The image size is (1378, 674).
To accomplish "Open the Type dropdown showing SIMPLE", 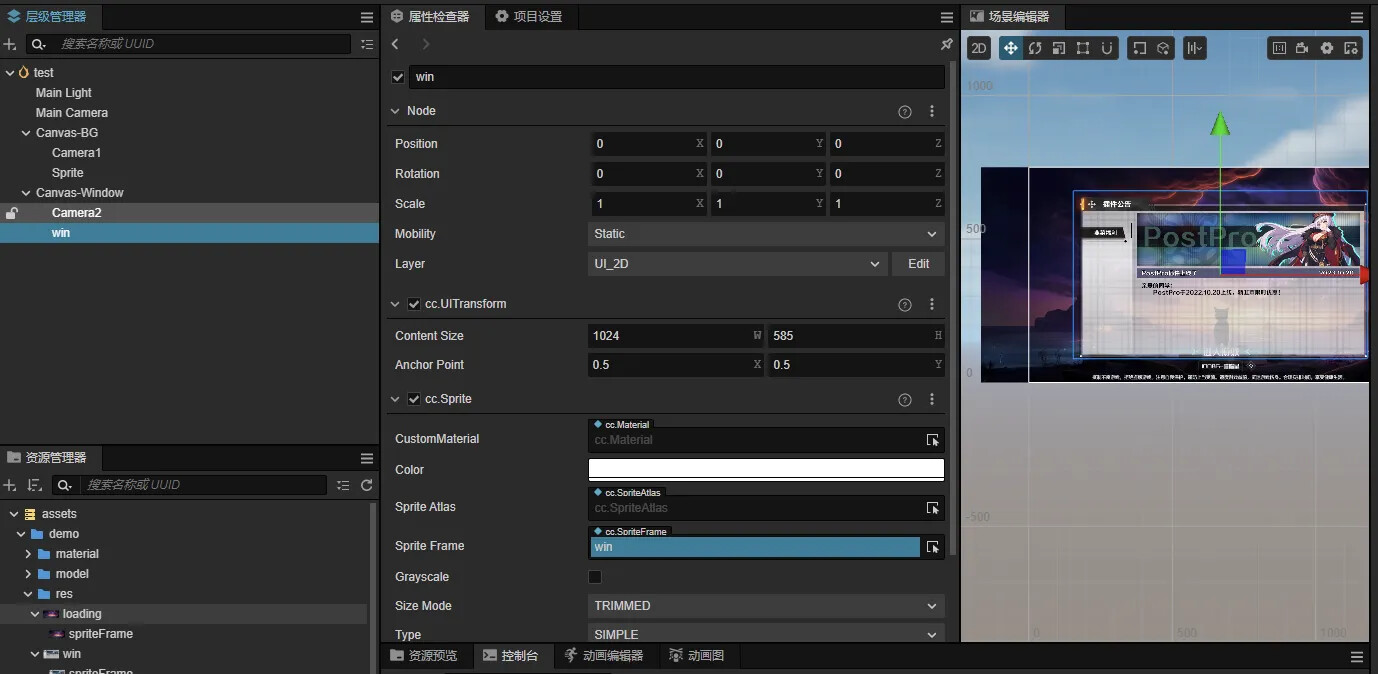I will coord(766,634).
